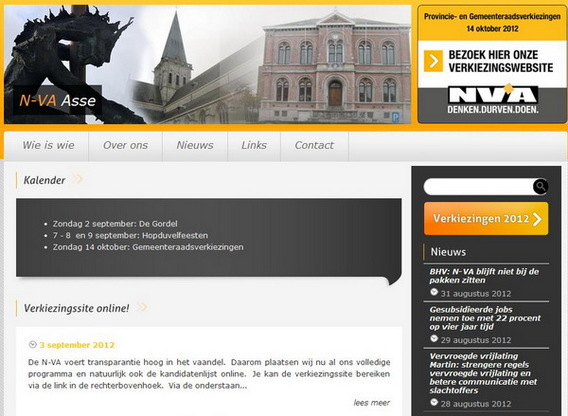Viewport: 568px width, 416px height.
Task: Click the Kalender section heading
Action: pyautogui.click(x=44, y=180)
